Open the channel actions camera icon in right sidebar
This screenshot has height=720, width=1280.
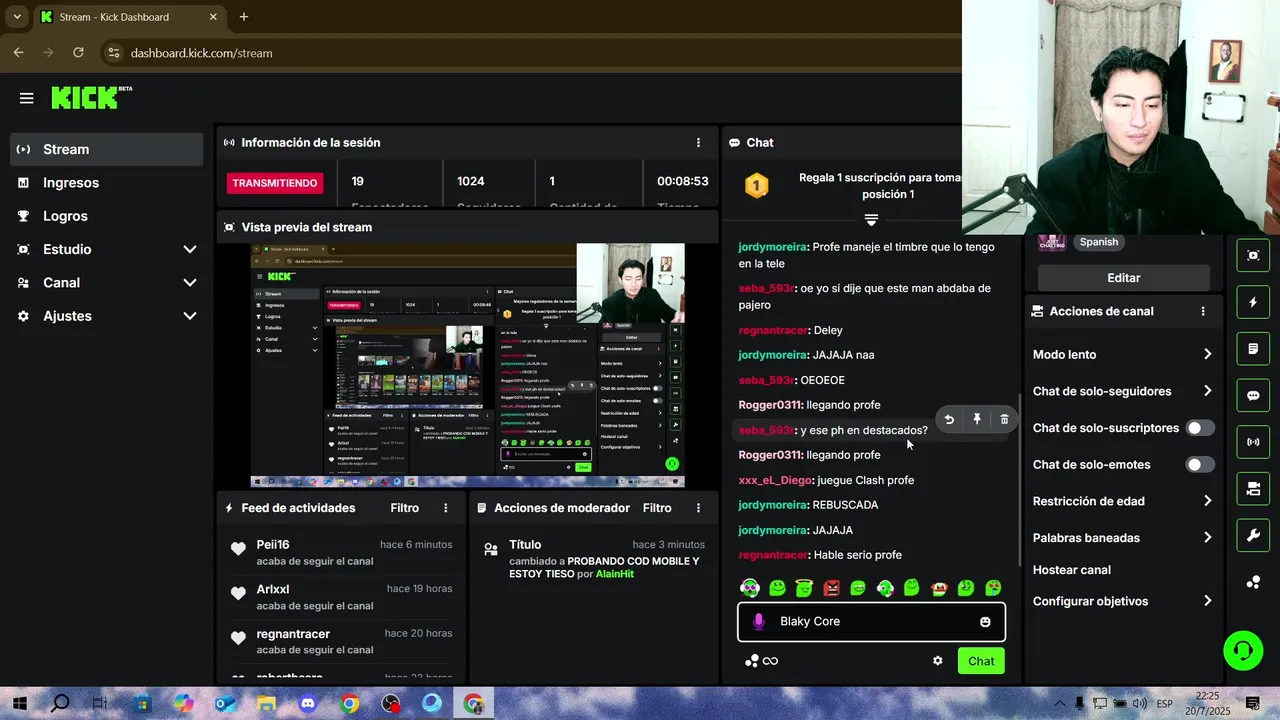pyautogui.click(x=1253, y=488)
